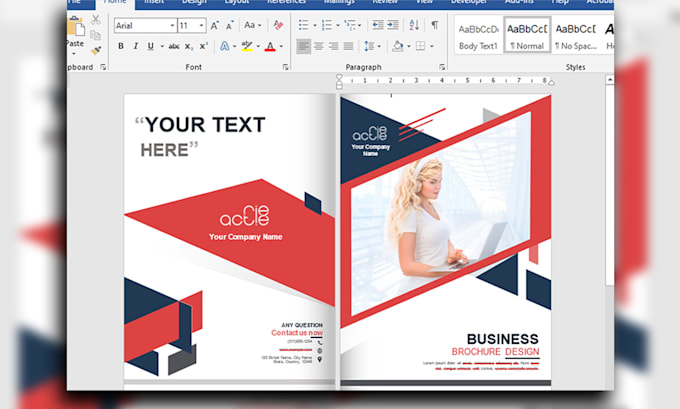The image size is (680, 409).
Task: Toggle Subscript formatting
Action: tap(189, 46)
